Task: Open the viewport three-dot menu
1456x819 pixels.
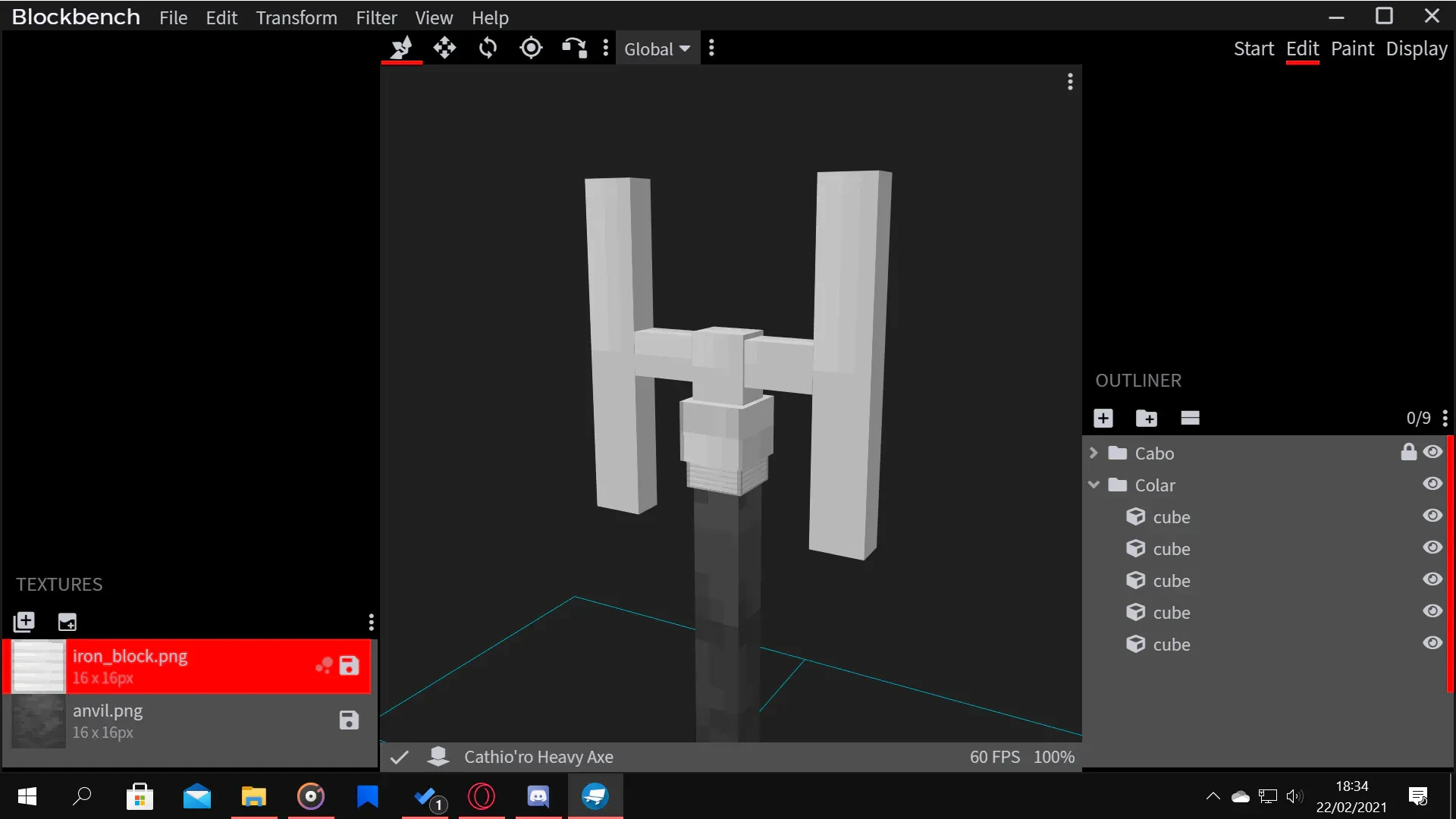Action: 1070,81
